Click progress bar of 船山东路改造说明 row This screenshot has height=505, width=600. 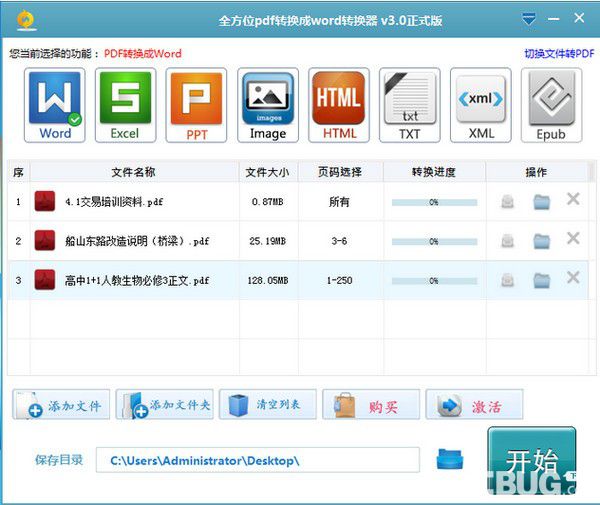434,242
